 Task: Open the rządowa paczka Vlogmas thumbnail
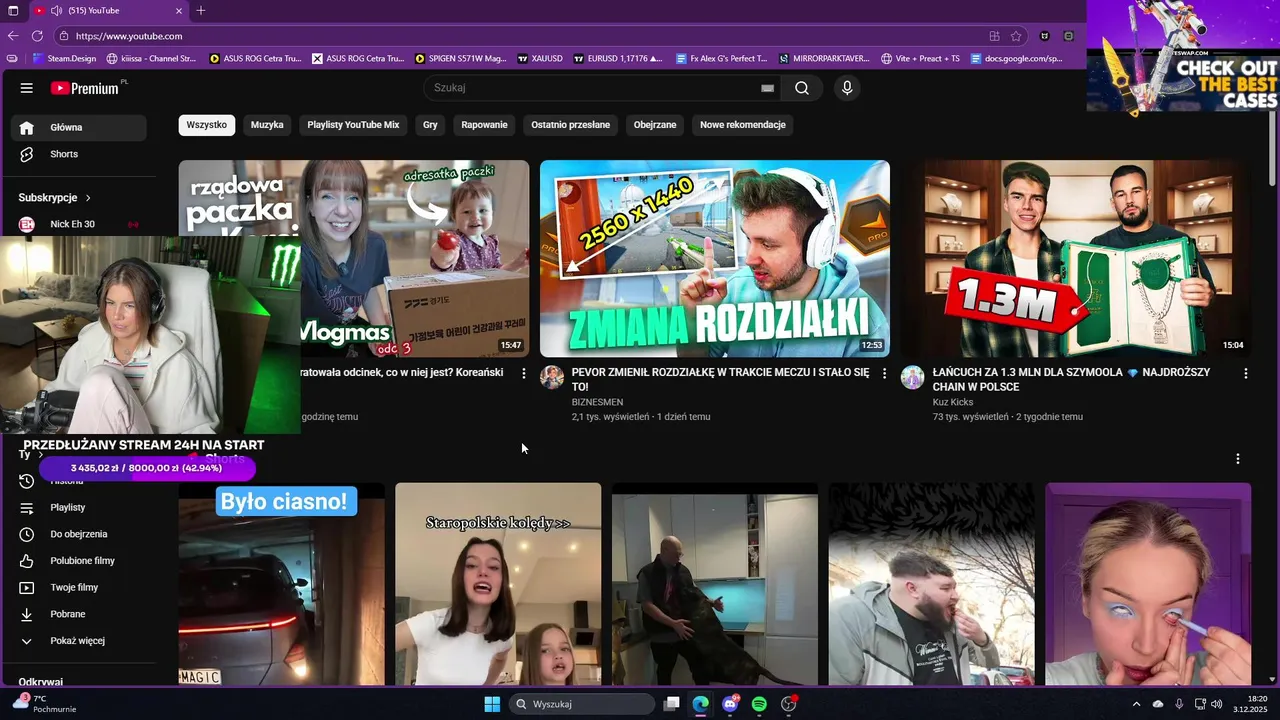click(415, 258)
